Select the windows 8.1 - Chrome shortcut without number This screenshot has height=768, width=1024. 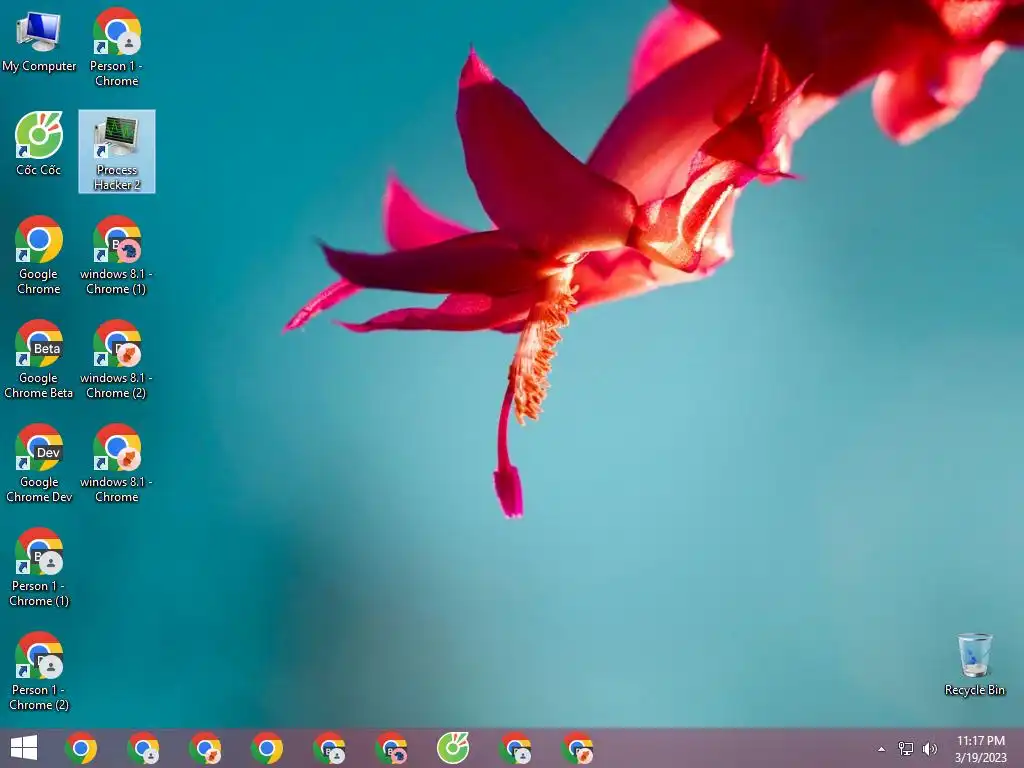click(x=116, y=463)
